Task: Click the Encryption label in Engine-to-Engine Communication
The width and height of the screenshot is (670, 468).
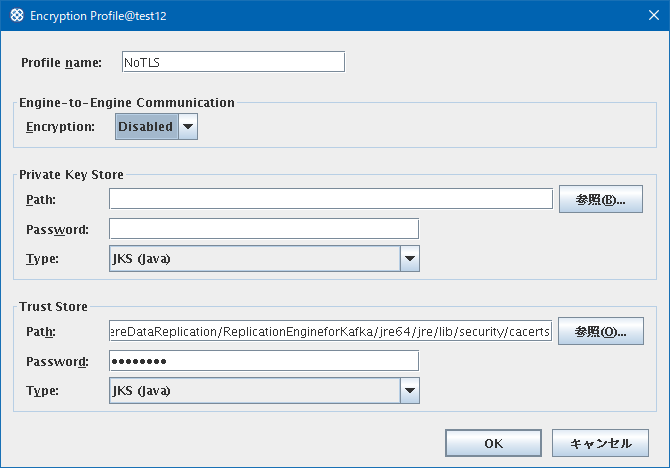Action: pyautogui.click(x=60, y=127)
